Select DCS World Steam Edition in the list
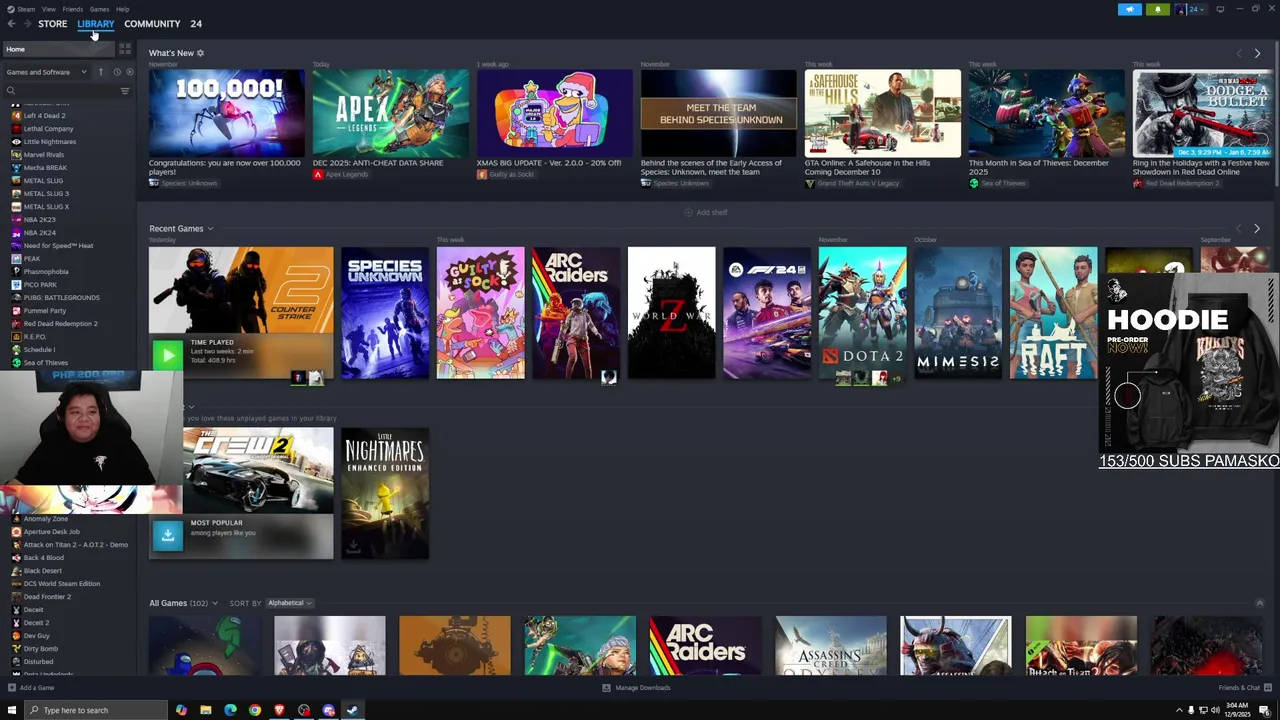Screen dimensions: 1280x720 click(61, 584)
